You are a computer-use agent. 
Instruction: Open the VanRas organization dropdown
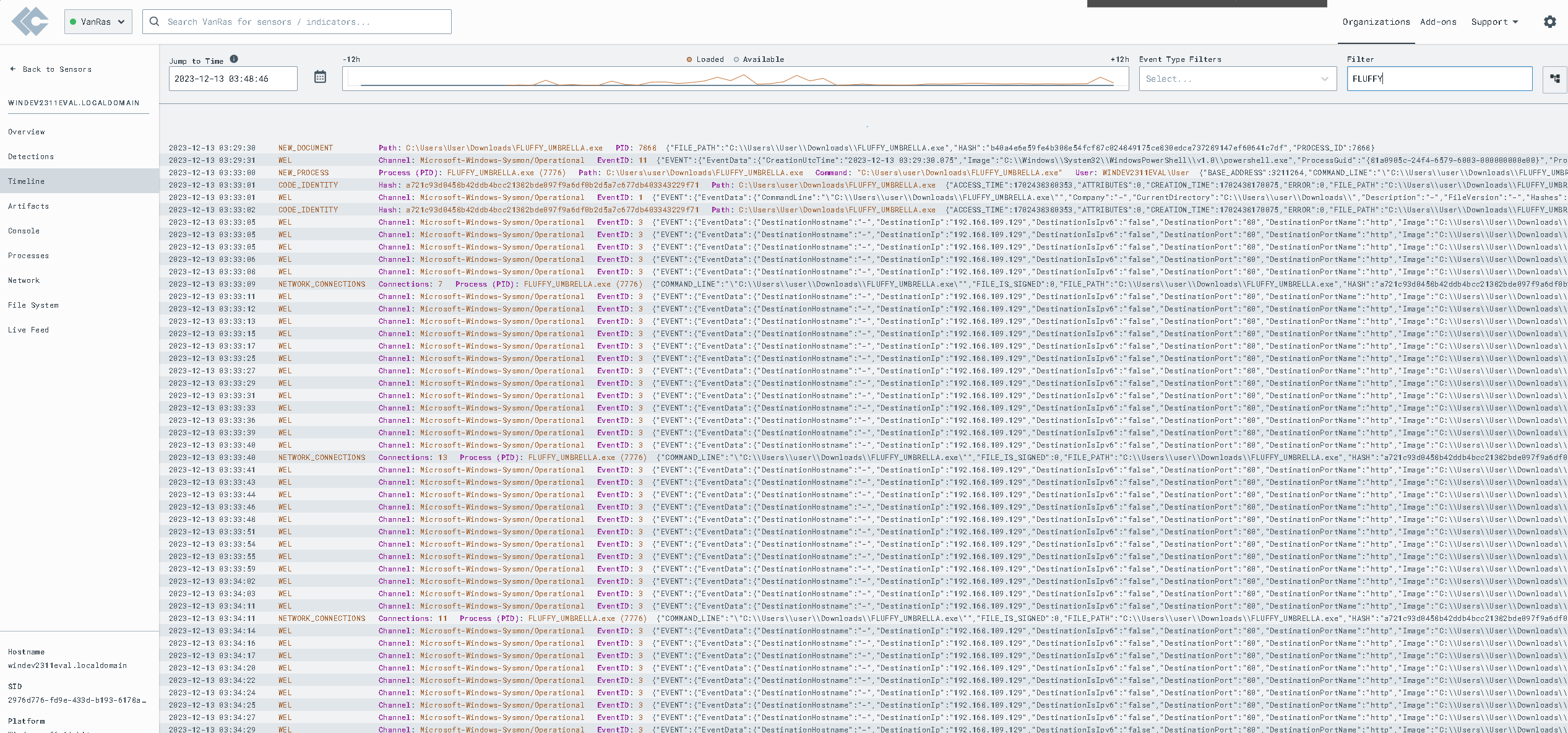[x=98, y=22]
